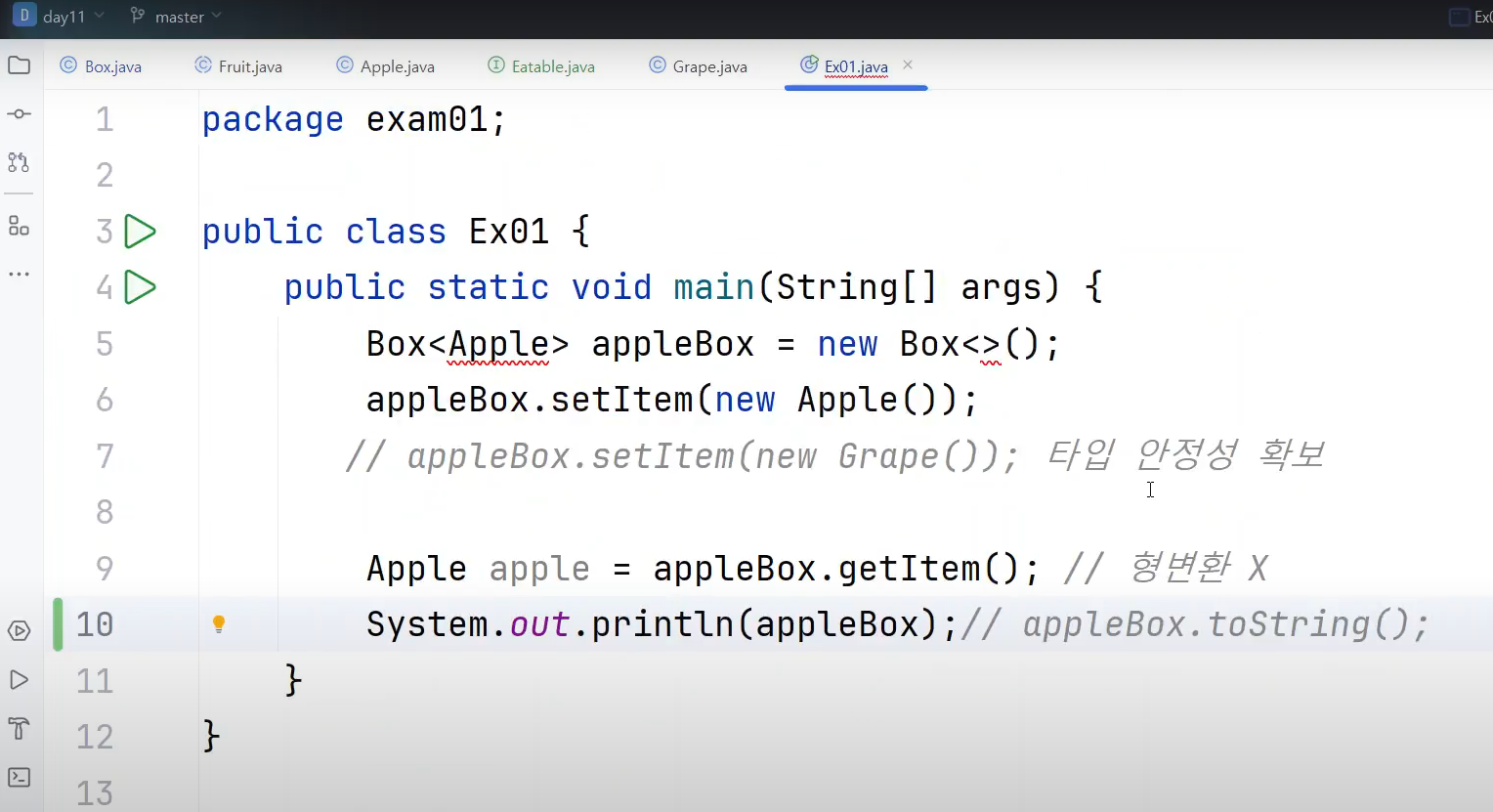Image resolution: width=1493 pixels, height=812 pixels.
Task: Open the Pull Requests tool window icon
Action: click(19, 162)
